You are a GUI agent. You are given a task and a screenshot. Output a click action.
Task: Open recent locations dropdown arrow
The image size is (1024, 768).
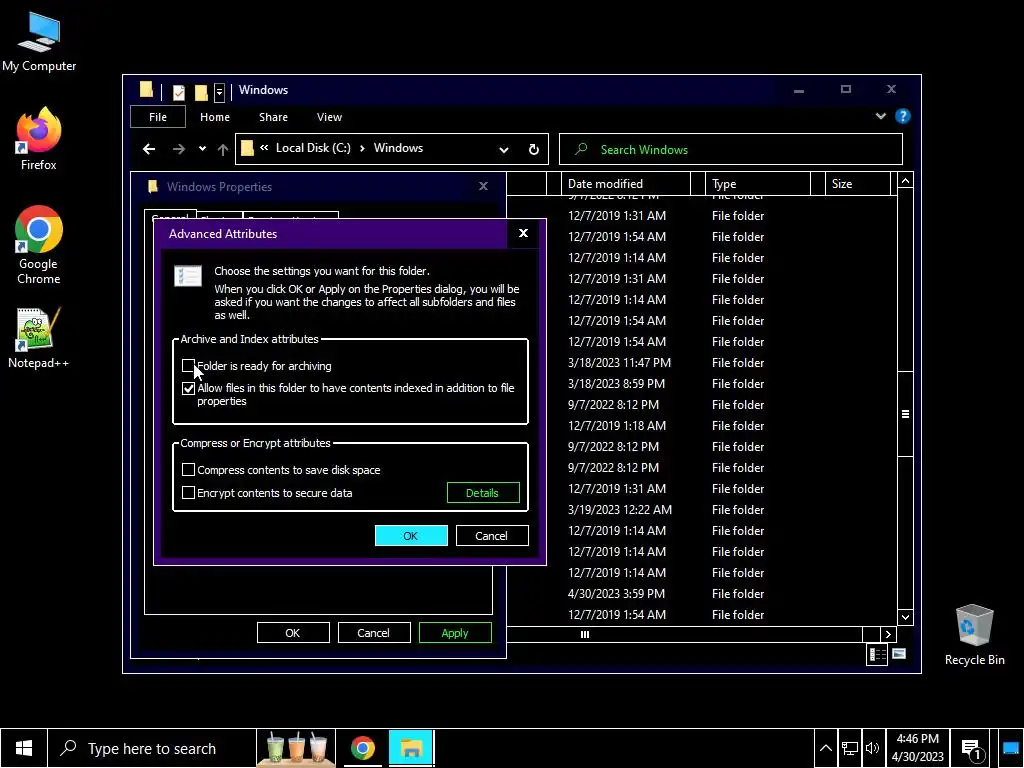(x=202, y=149)
